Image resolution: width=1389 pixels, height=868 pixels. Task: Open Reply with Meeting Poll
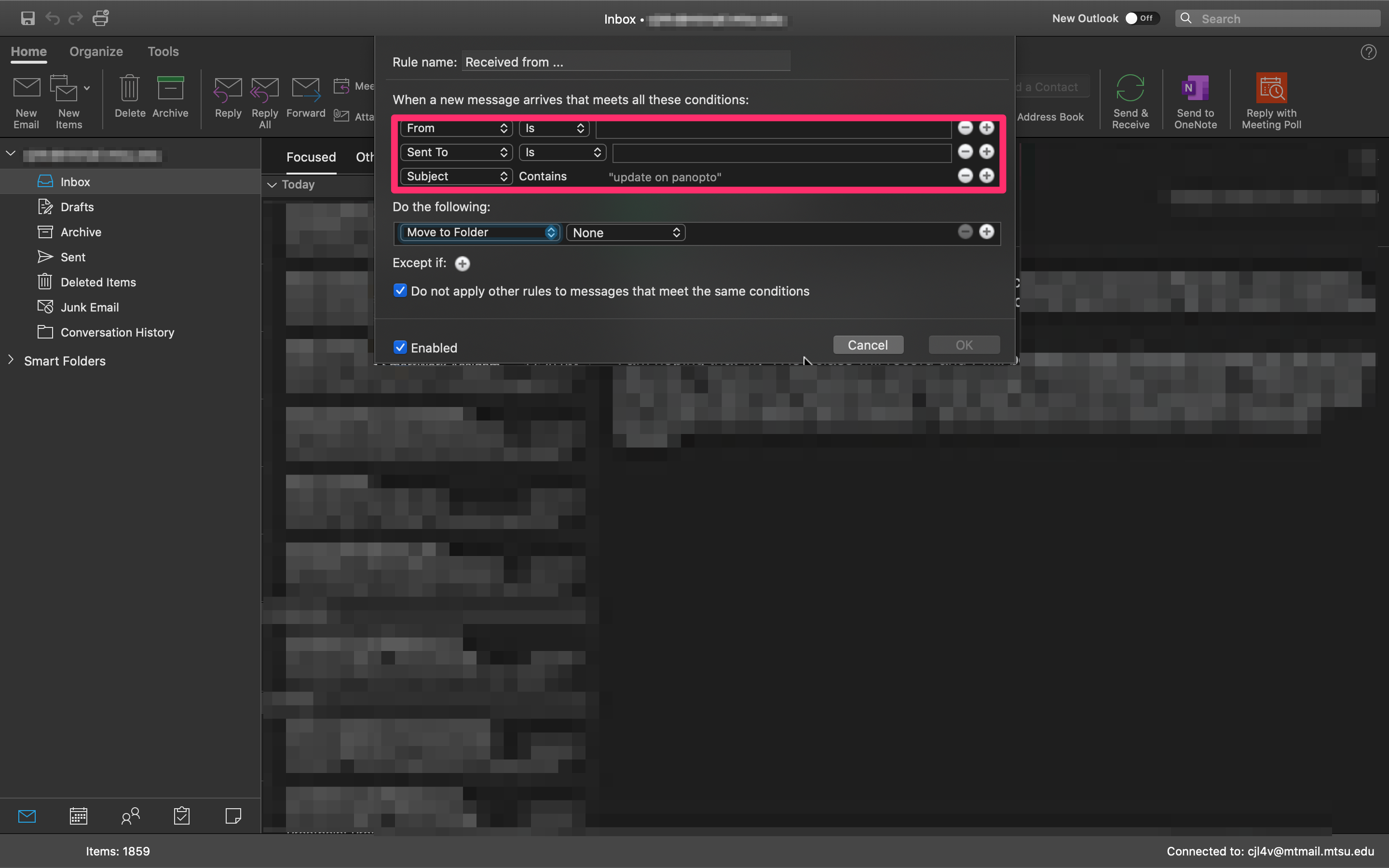(1271, 89)
